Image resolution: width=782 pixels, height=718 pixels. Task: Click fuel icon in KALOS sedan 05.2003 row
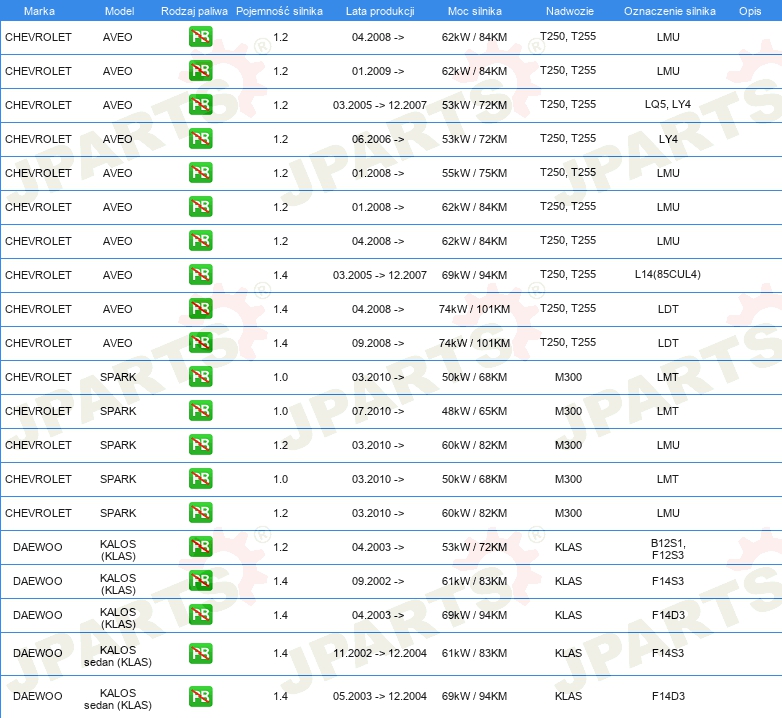(200, 696)
